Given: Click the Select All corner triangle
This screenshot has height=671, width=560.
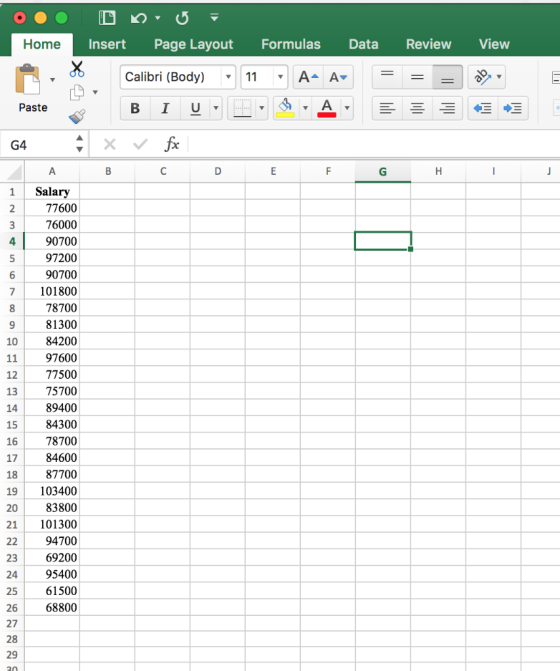Looking at the screenshot, I should [12, 171].
